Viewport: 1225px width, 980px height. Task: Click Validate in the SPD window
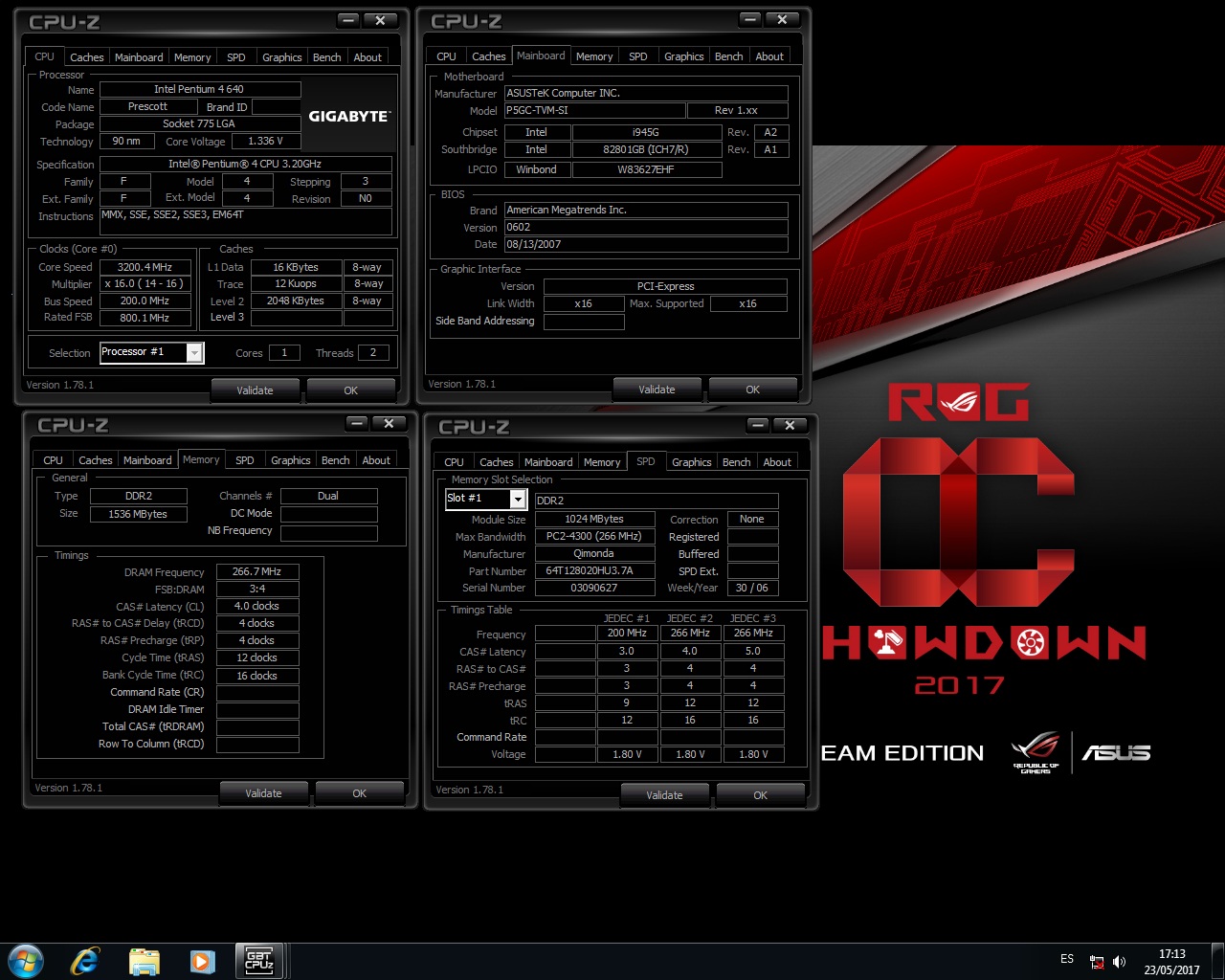click(664, 795)
